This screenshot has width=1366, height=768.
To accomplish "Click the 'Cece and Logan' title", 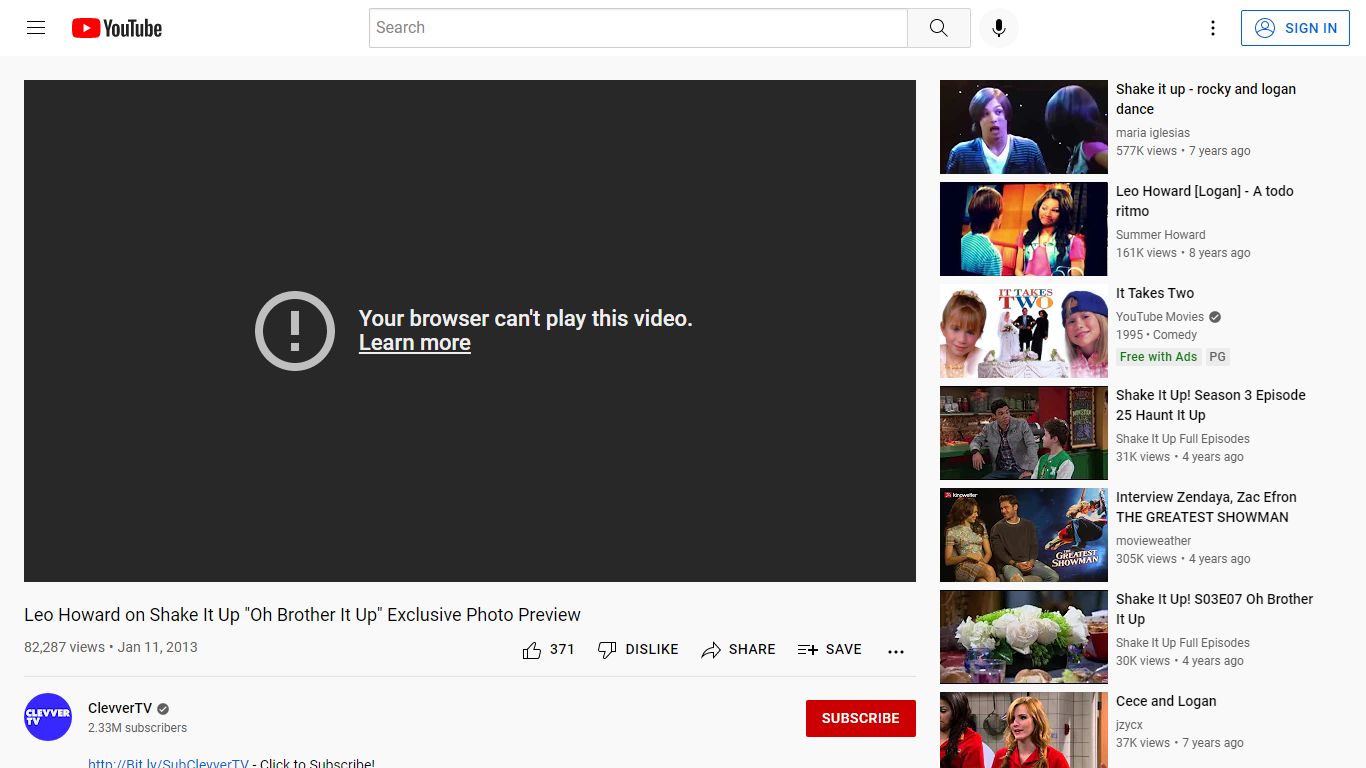I will click(1166, 701).
